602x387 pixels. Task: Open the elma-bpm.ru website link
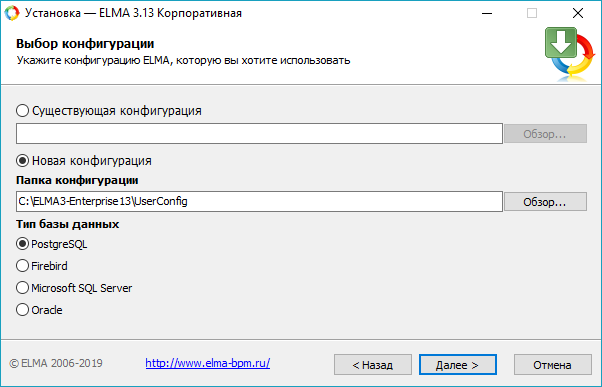[208, 363]
